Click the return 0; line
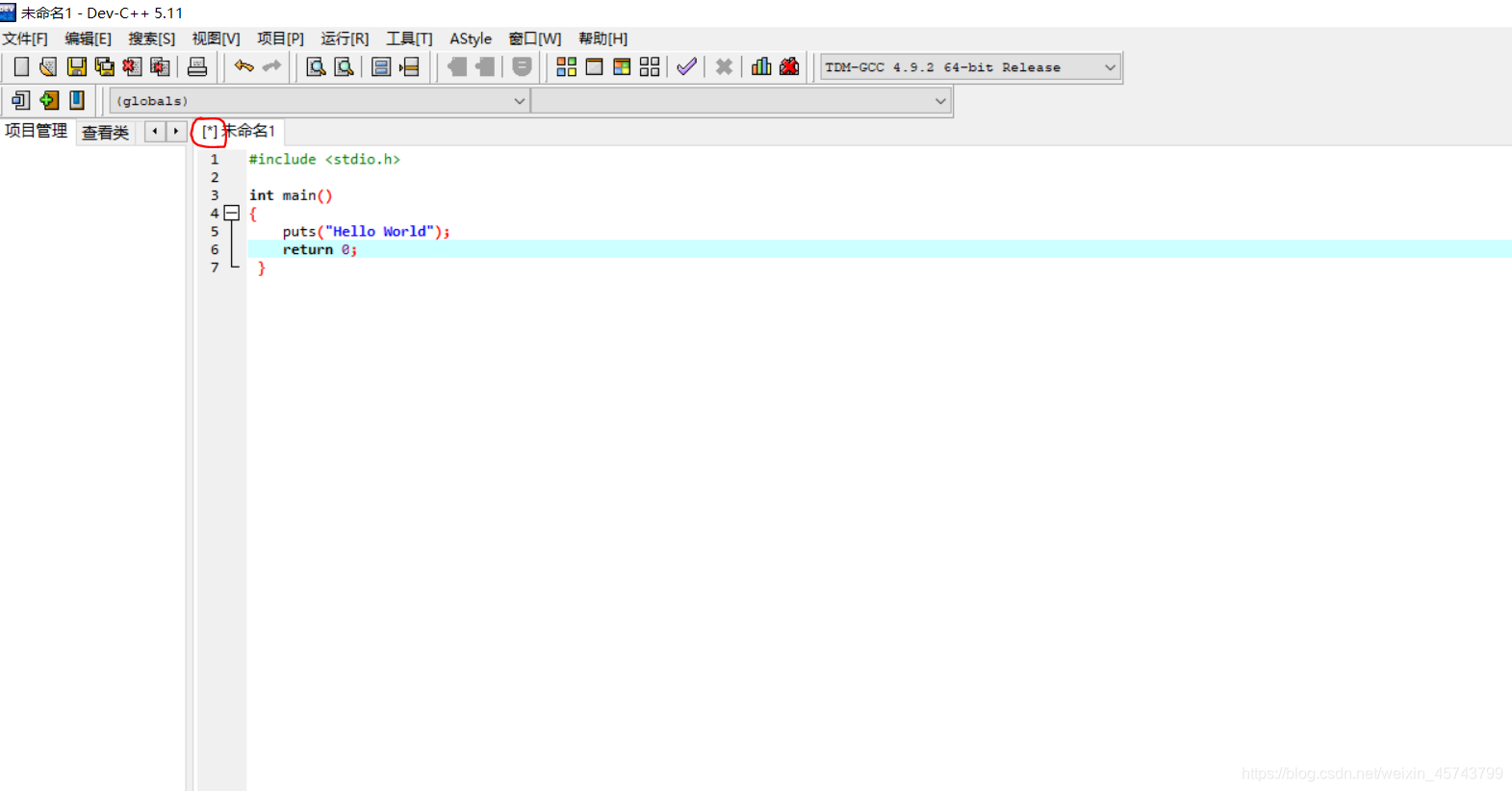Image resolution: width=1512 pixels, height=791 pixels. tap(320, 250)
